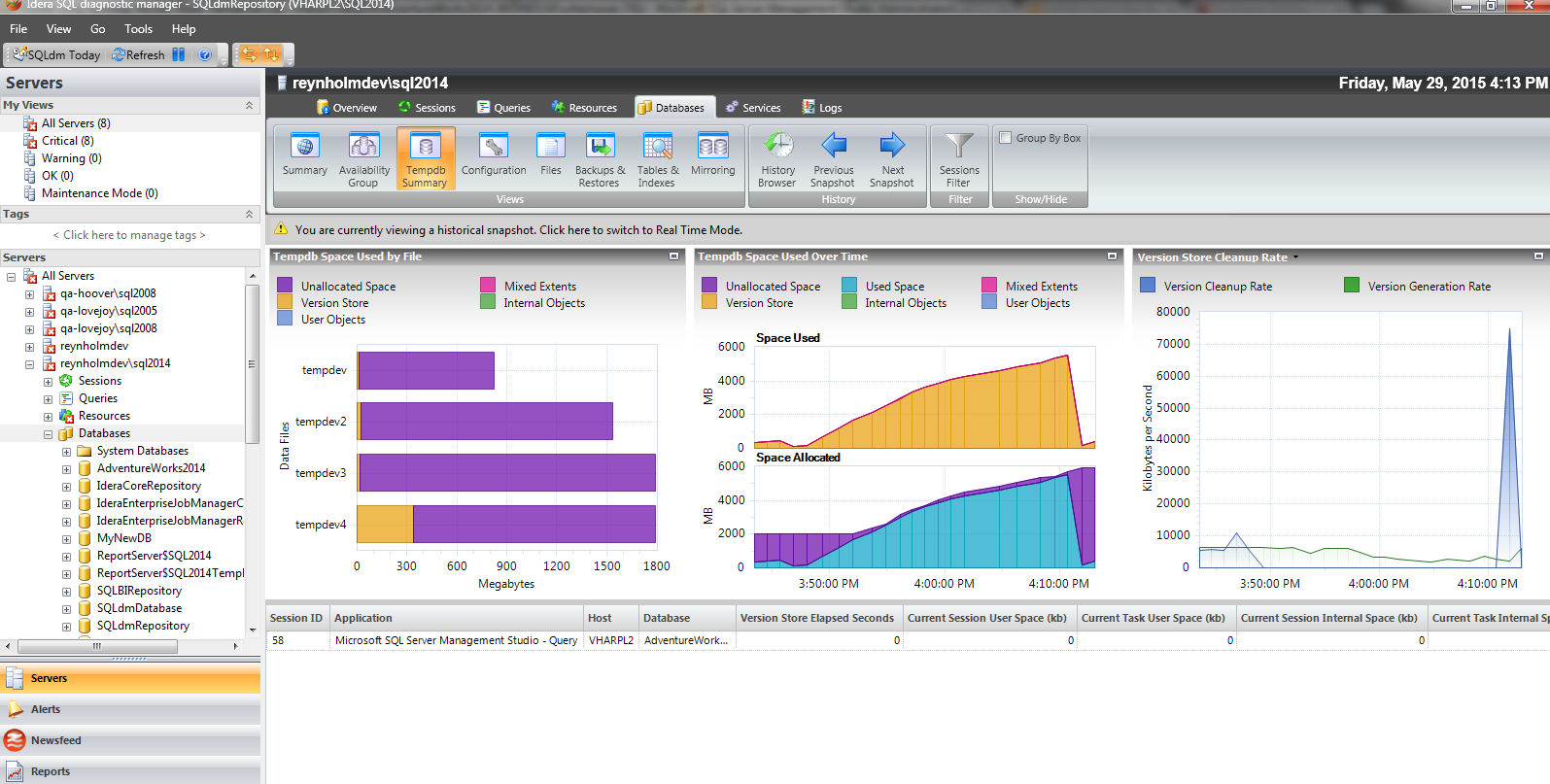Image resolution: width=1550 pixels, height=784 pixels.
Task: Open the Files view
Action: pos(551,156)
